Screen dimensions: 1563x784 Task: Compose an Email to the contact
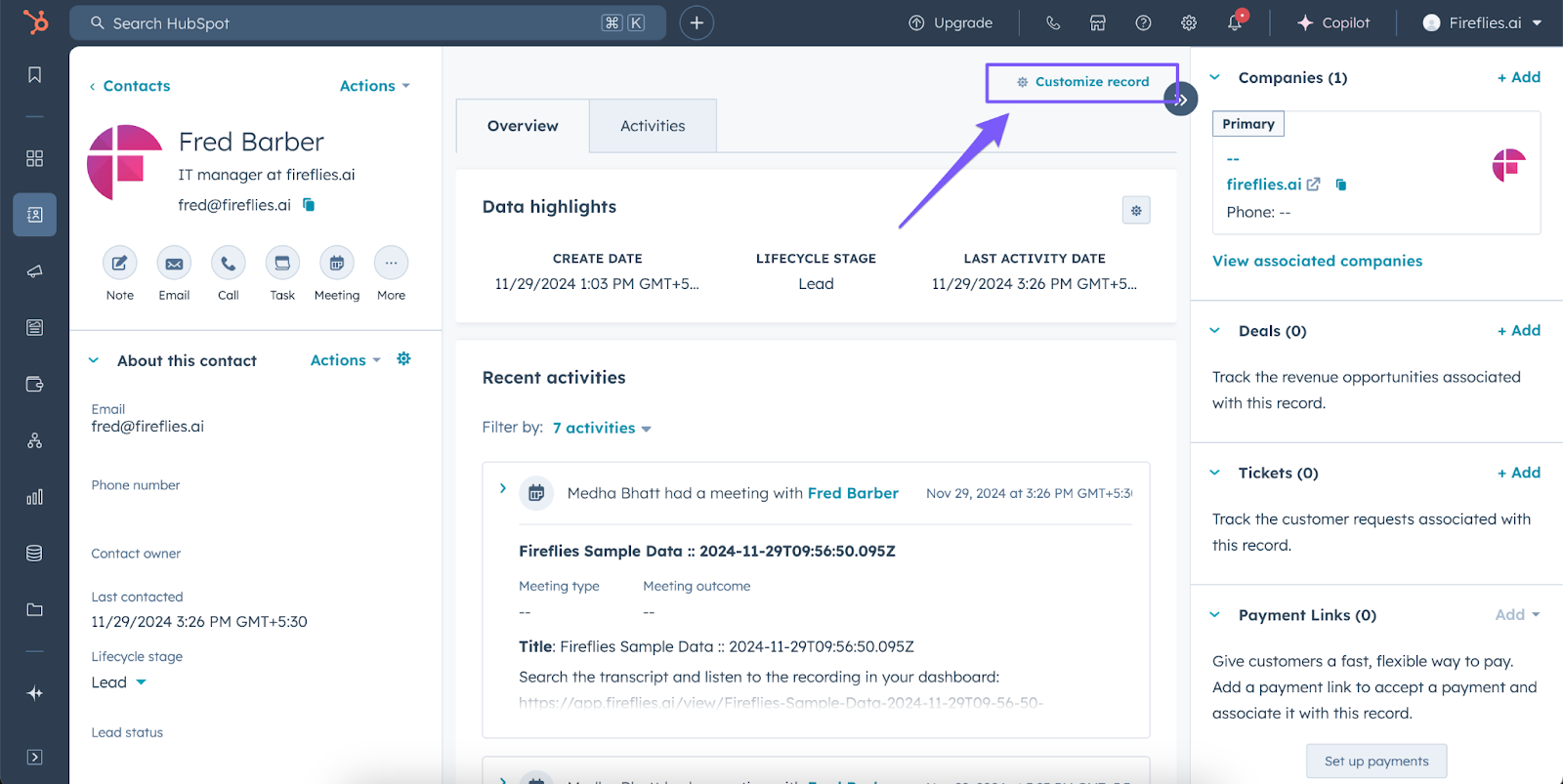pos(174,263)
